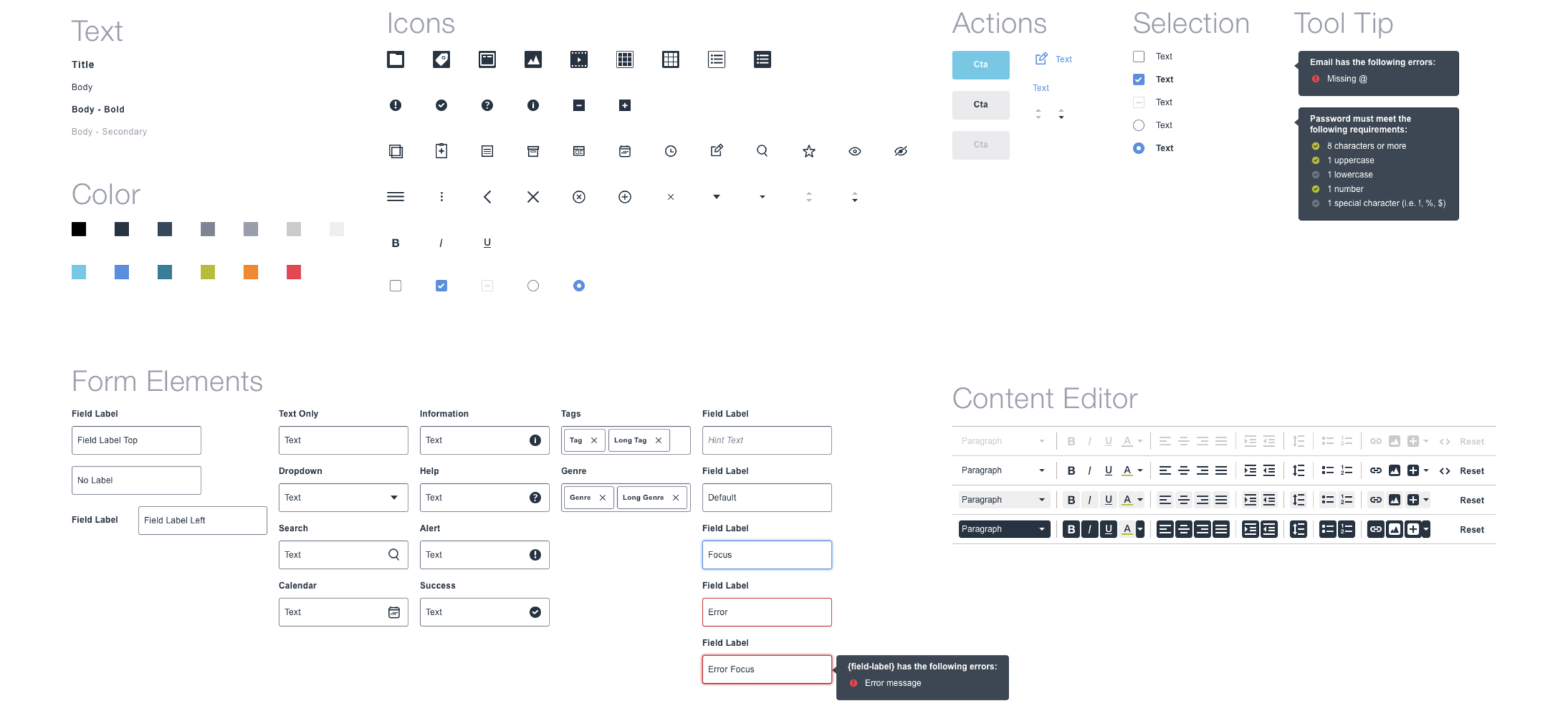1568x712 pixels.
Task: Click the hamburger menu icon
Action: pyautogui.click(x=395, y=197)
